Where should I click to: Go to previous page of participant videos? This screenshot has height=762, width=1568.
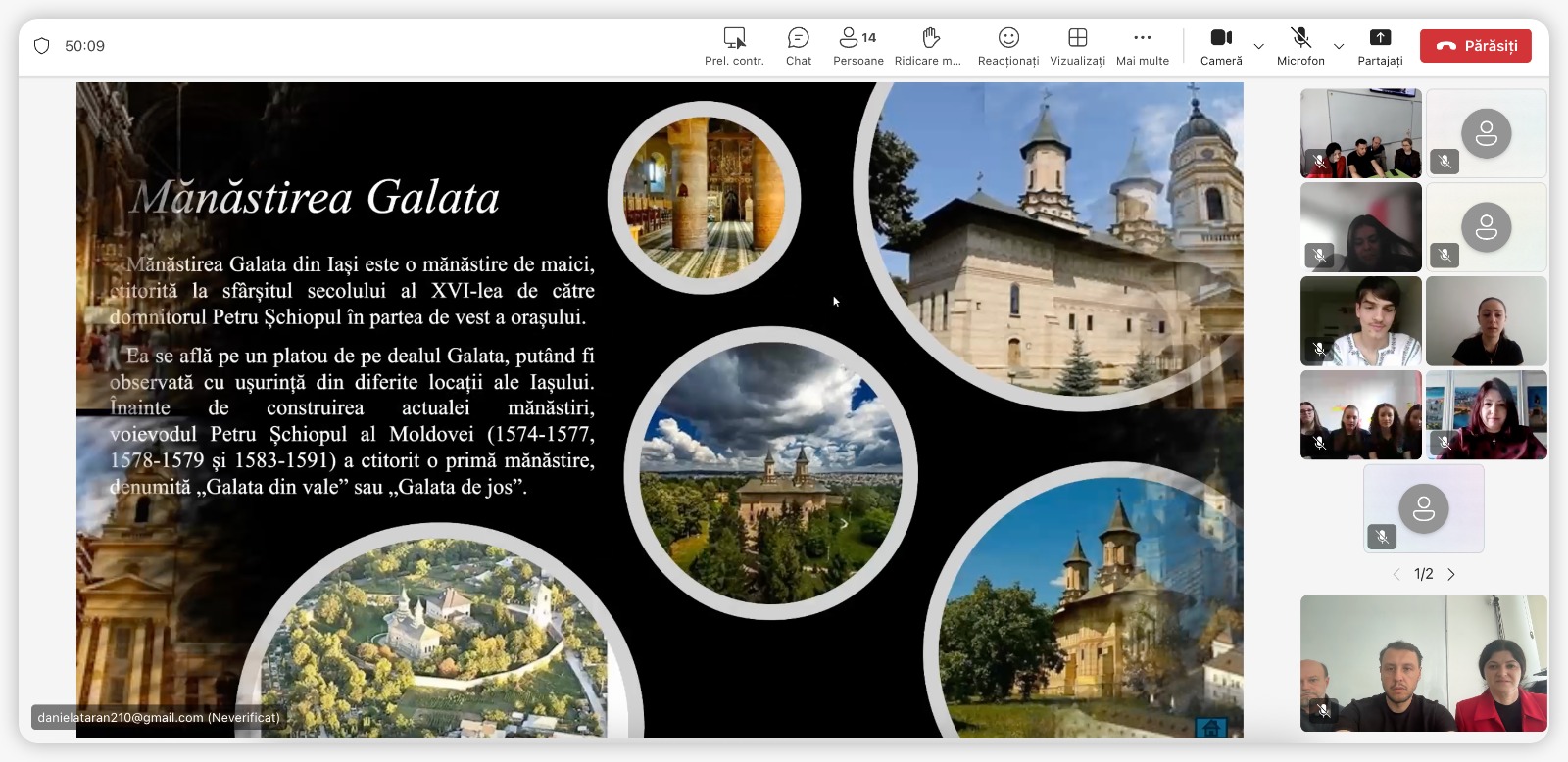tap(1396, 575)
